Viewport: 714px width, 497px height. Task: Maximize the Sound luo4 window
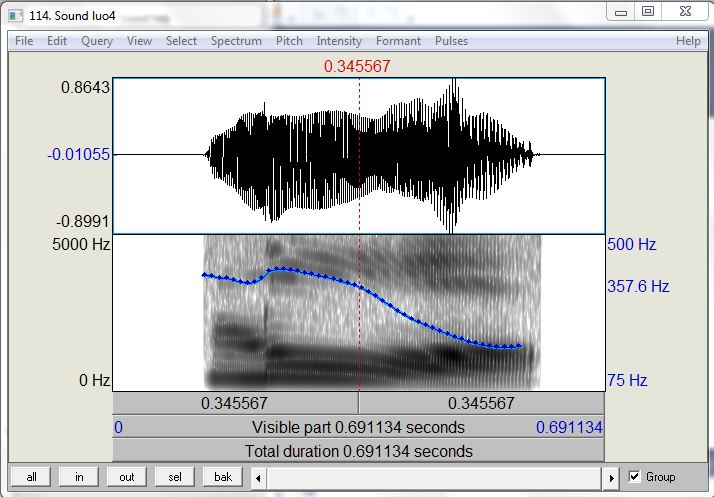tap(648, 11)
